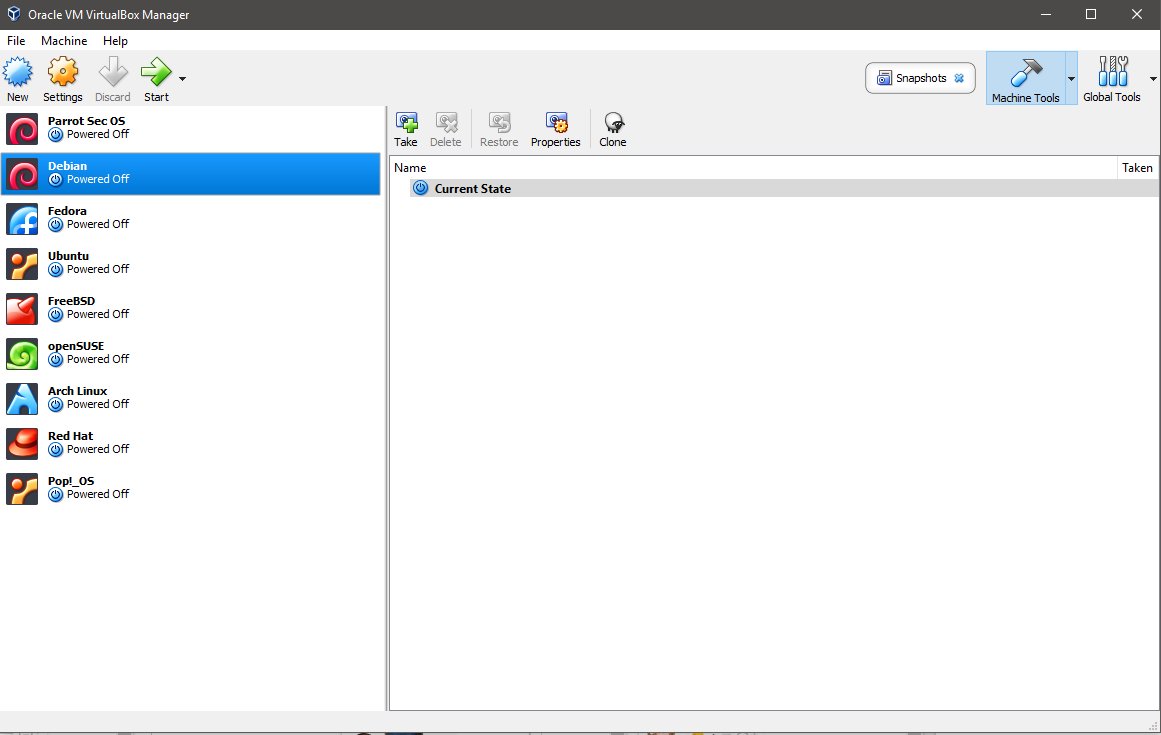Select the FreeBSD virtual machine
The image size is (1161, 735).
191,309
